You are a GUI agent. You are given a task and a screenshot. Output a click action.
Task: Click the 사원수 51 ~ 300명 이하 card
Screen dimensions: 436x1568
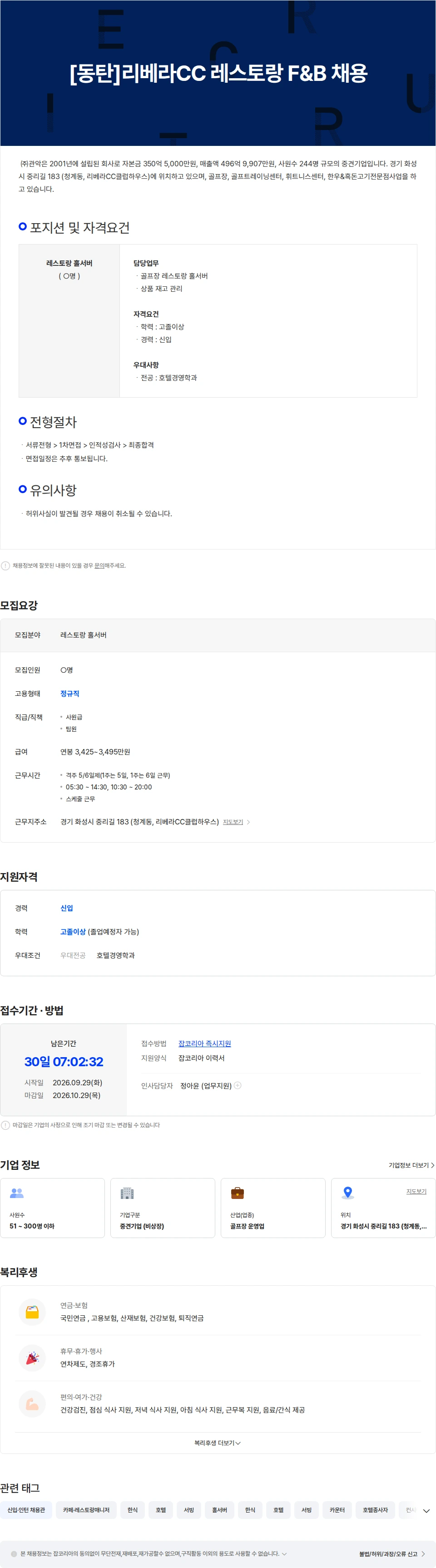(x=52, y=1208)
